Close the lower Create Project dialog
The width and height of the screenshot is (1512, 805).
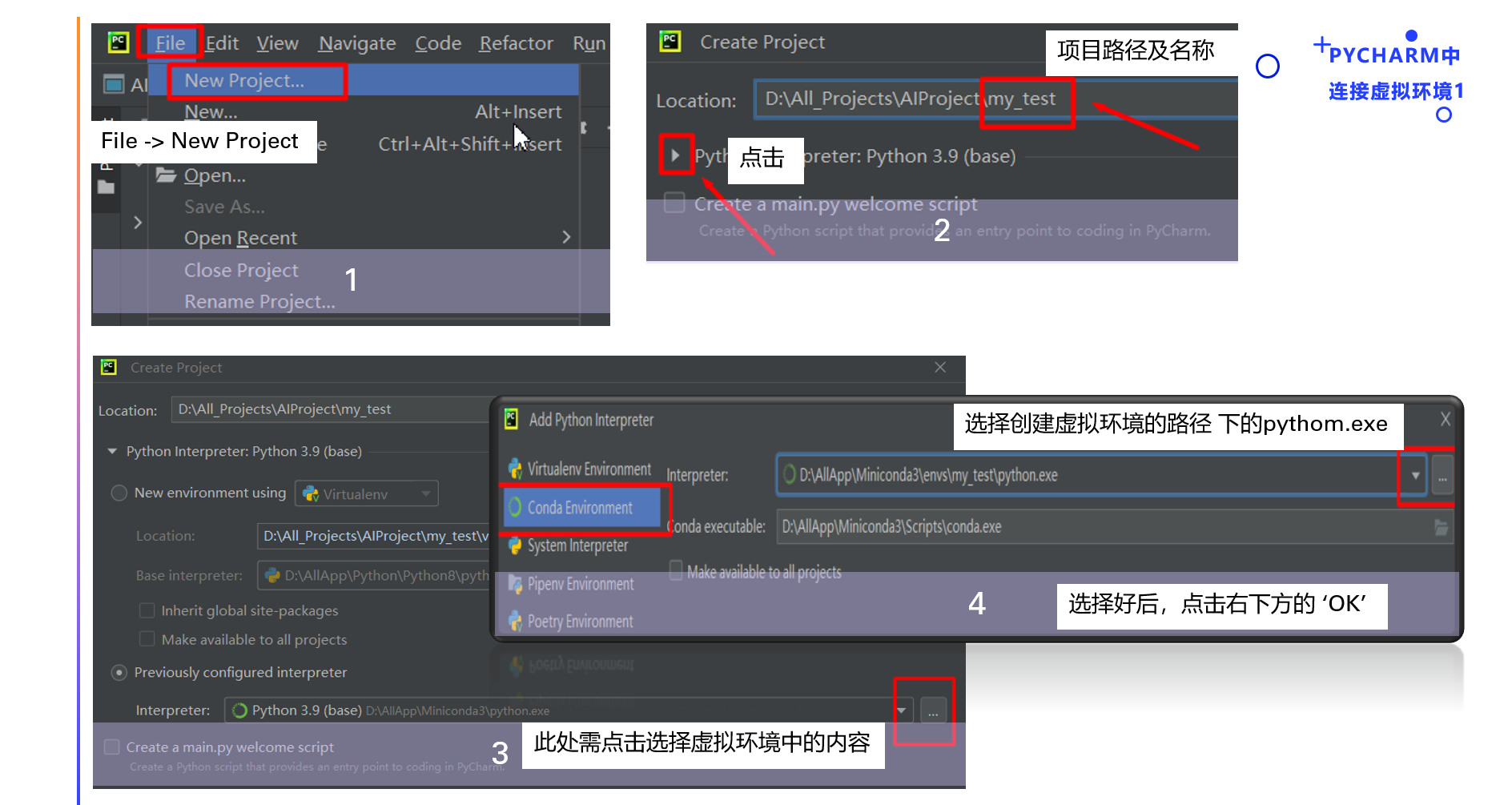940,367
